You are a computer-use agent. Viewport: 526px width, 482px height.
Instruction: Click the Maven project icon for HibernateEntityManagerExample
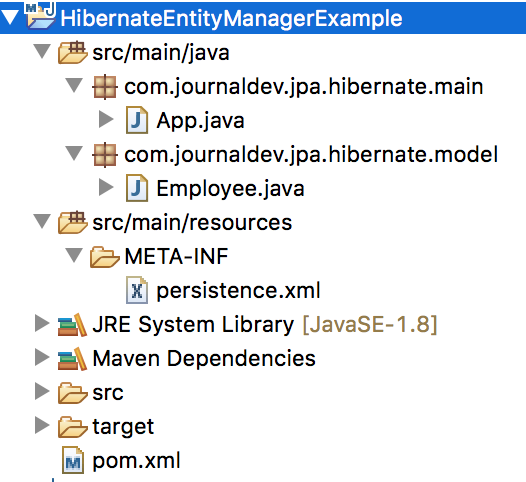pyautogui.click(x=40, y=15)
